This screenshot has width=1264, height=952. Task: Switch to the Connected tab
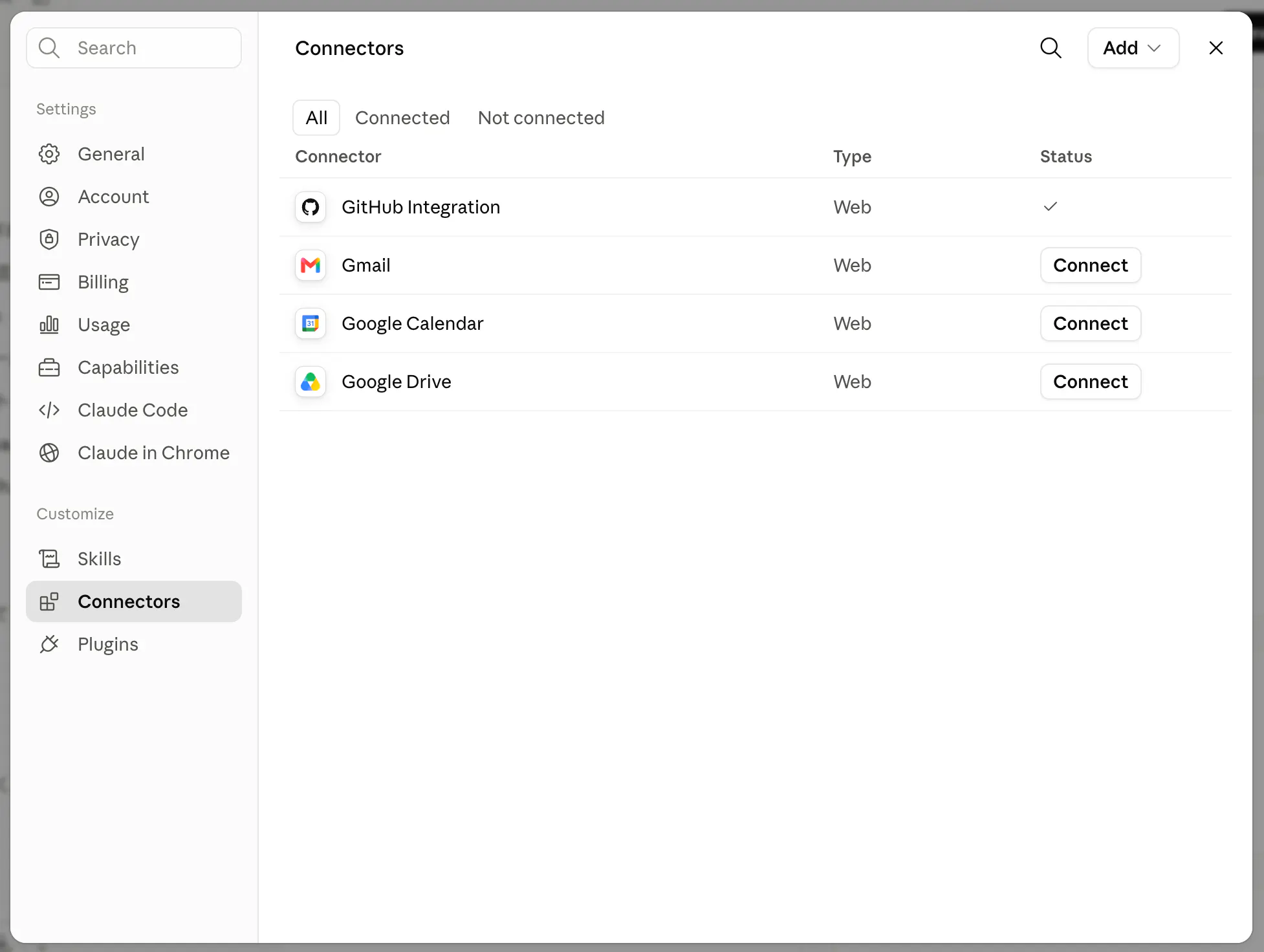[x=402, y=118]
